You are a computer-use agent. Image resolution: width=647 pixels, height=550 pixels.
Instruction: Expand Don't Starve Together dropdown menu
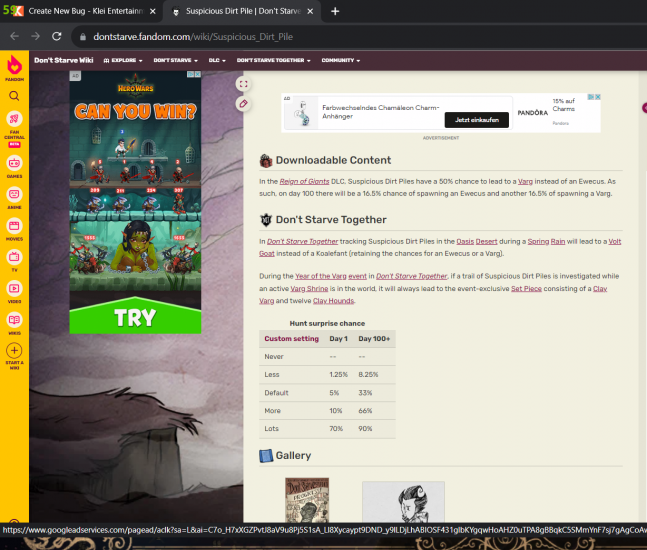[x=273, y=60]
